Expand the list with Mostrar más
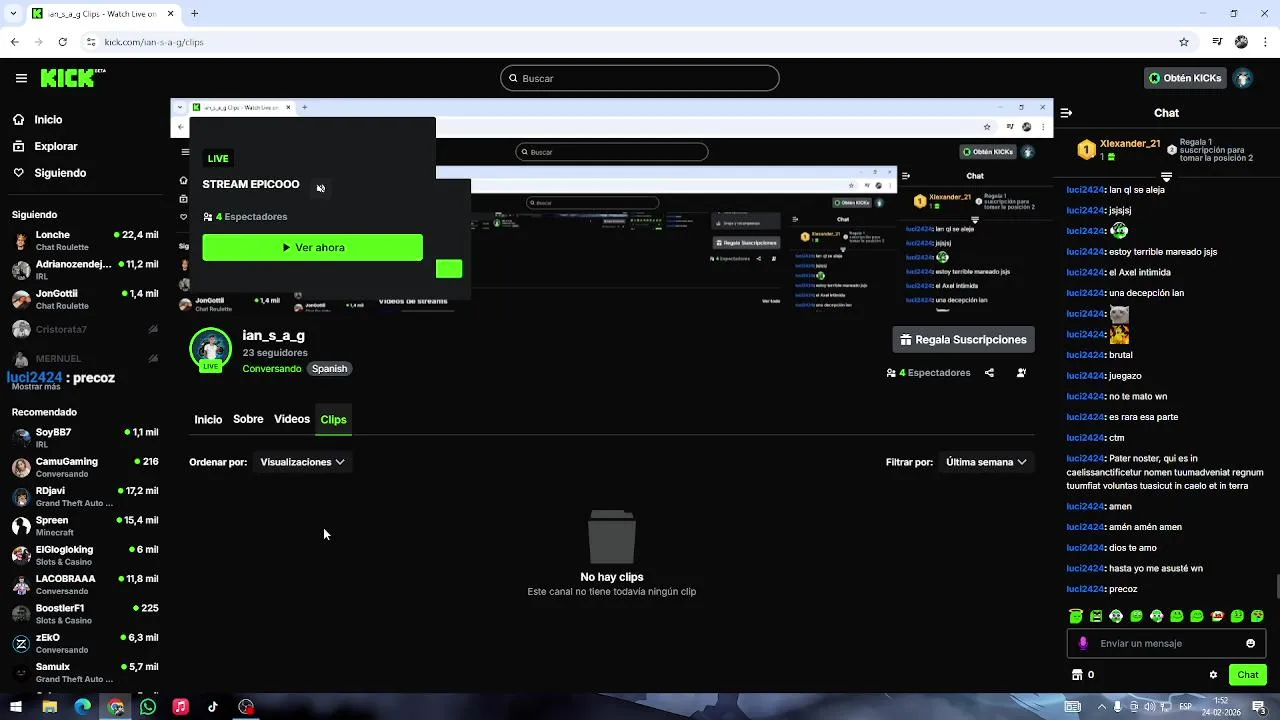Screen dimensions: 1280x720 pos(36,386)
